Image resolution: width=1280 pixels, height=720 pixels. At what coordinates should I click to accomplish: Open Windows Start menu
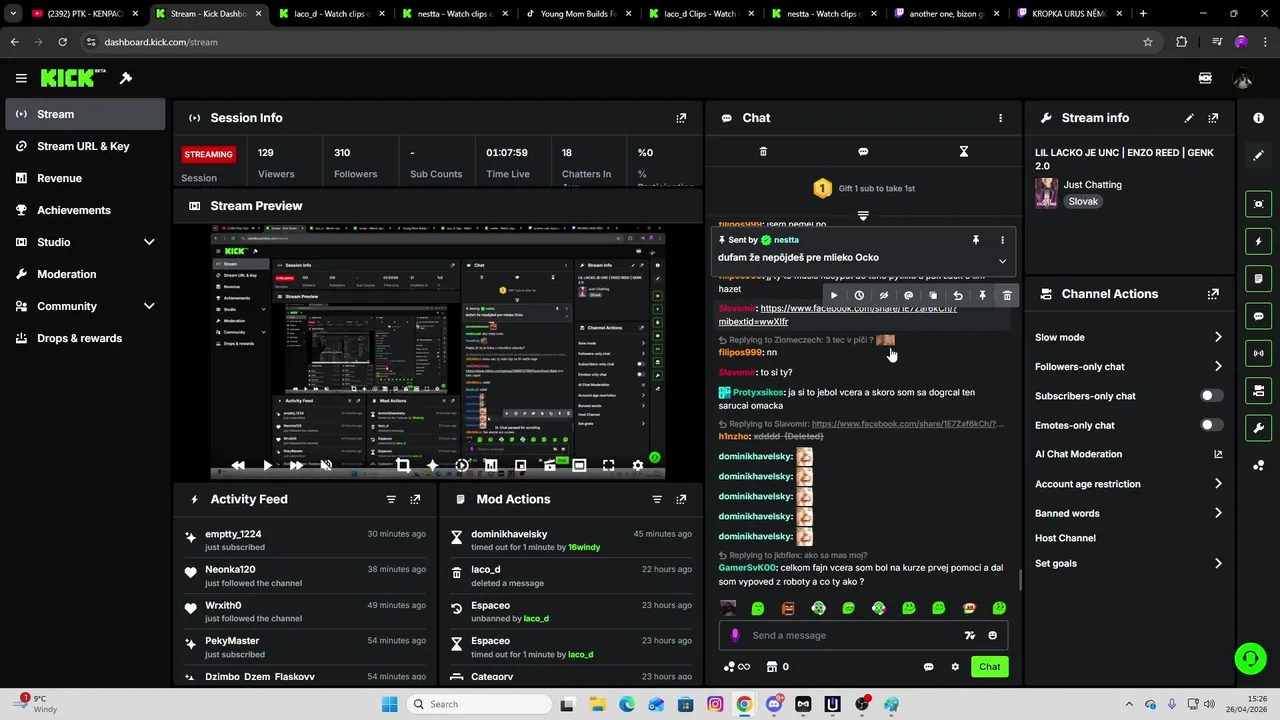[389, 704]
